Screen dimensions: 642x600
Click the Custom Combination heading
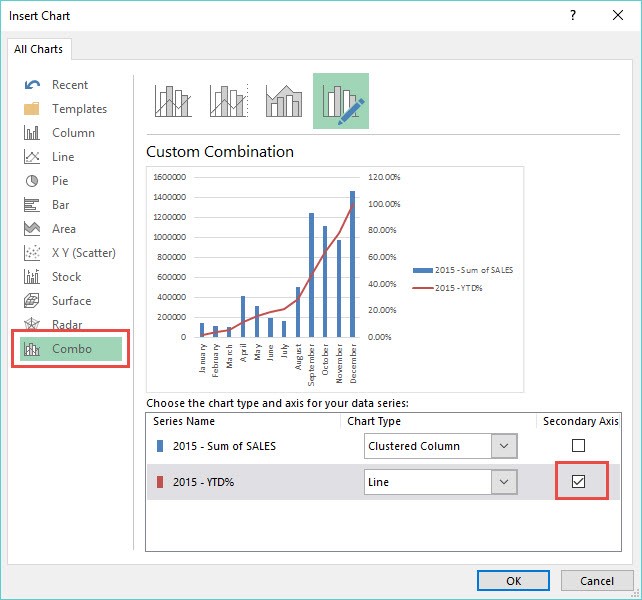pyautogui.click(x=220, y=152)
